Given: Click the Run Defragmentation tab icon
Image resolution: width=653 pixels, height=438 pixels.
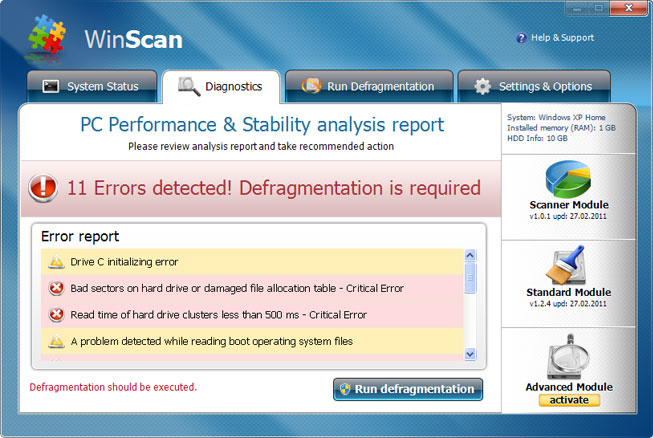Looking at the screenshot, I should coord(311,86).
